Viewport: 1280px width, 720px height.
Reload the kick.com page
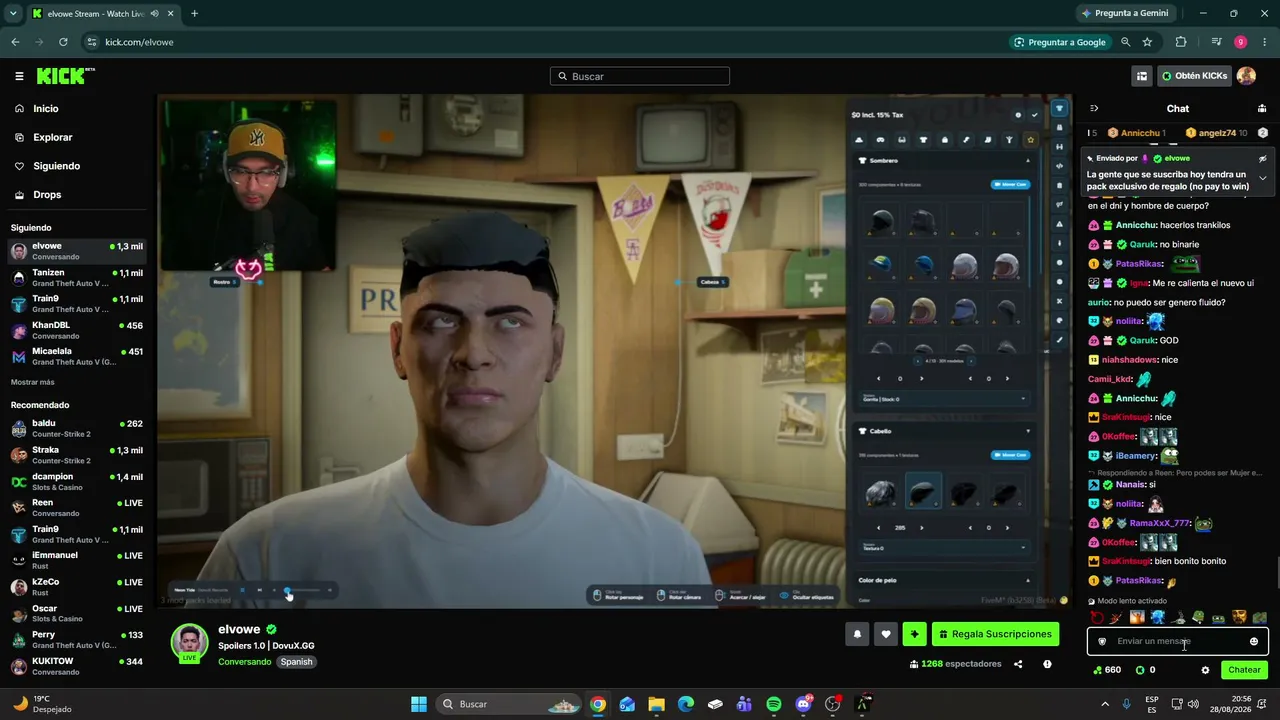[63, 42]
